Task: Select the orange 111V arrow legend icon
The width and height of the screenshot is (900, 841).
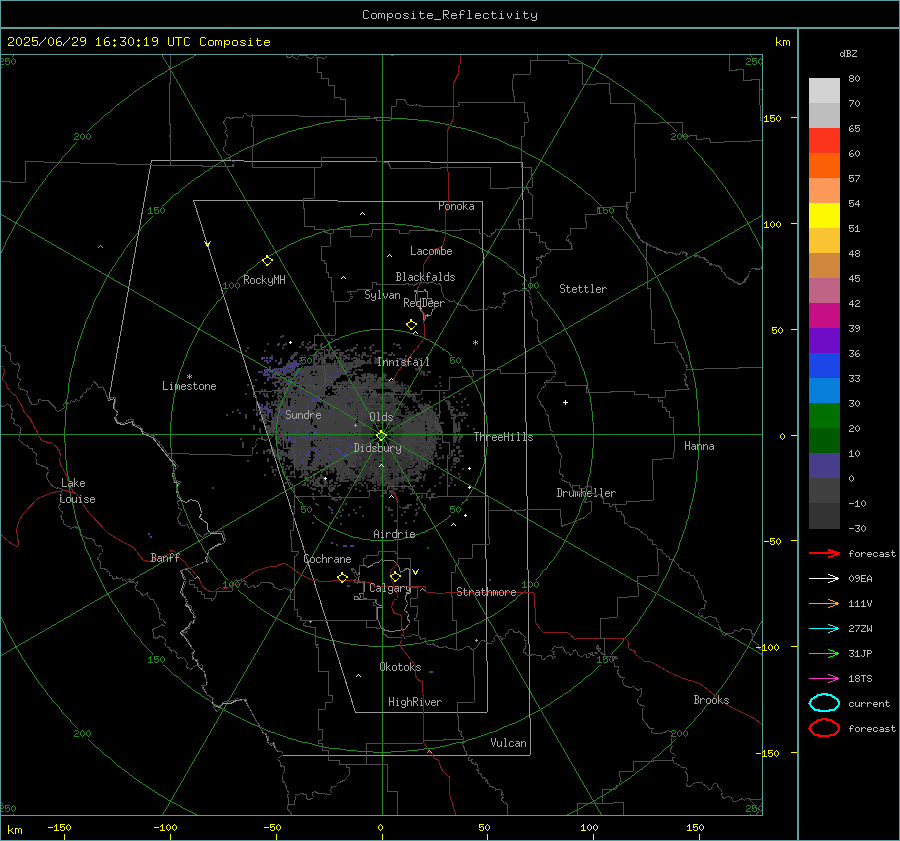Action: [824, 603]
